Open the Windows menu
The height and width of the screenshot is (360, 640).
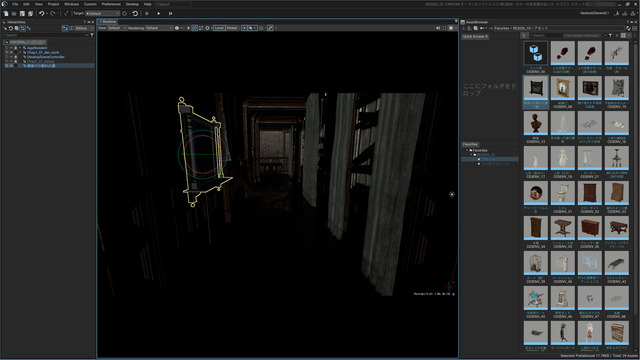tap(71, 4)
